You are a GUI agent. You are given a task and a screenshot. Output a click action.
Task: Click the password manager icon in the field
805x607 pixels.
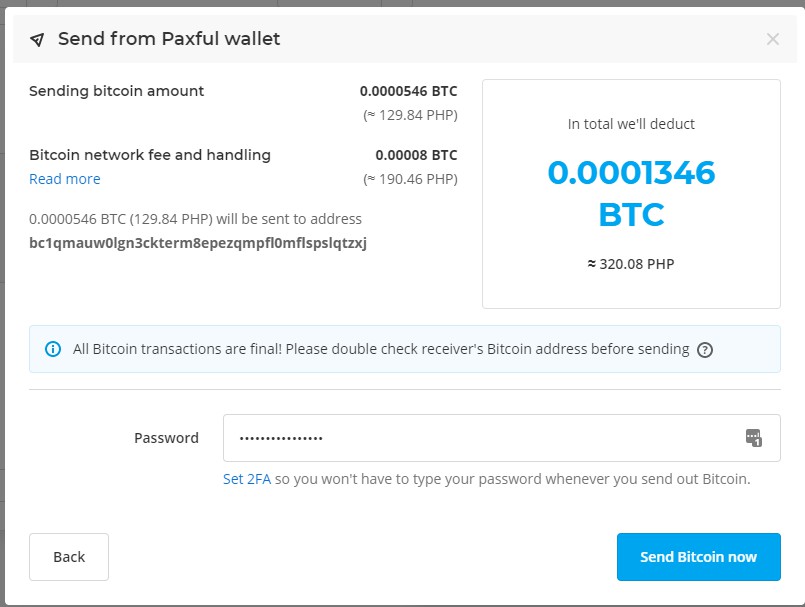coord(754,437)
